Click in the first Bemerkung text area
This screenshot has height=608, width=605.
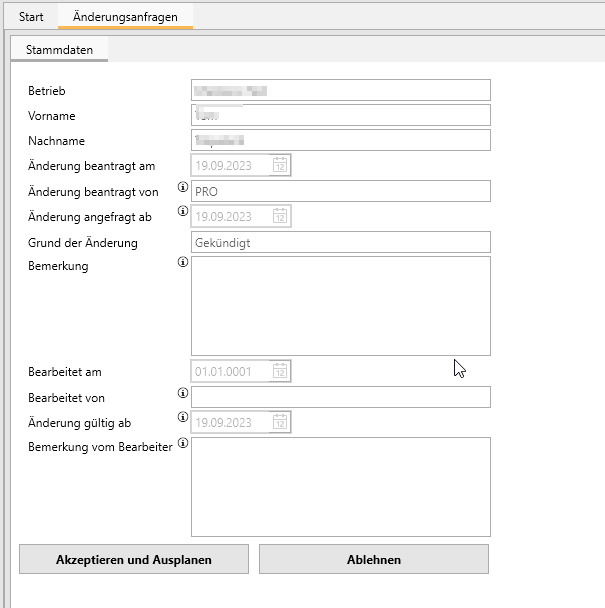pos(341,306)
